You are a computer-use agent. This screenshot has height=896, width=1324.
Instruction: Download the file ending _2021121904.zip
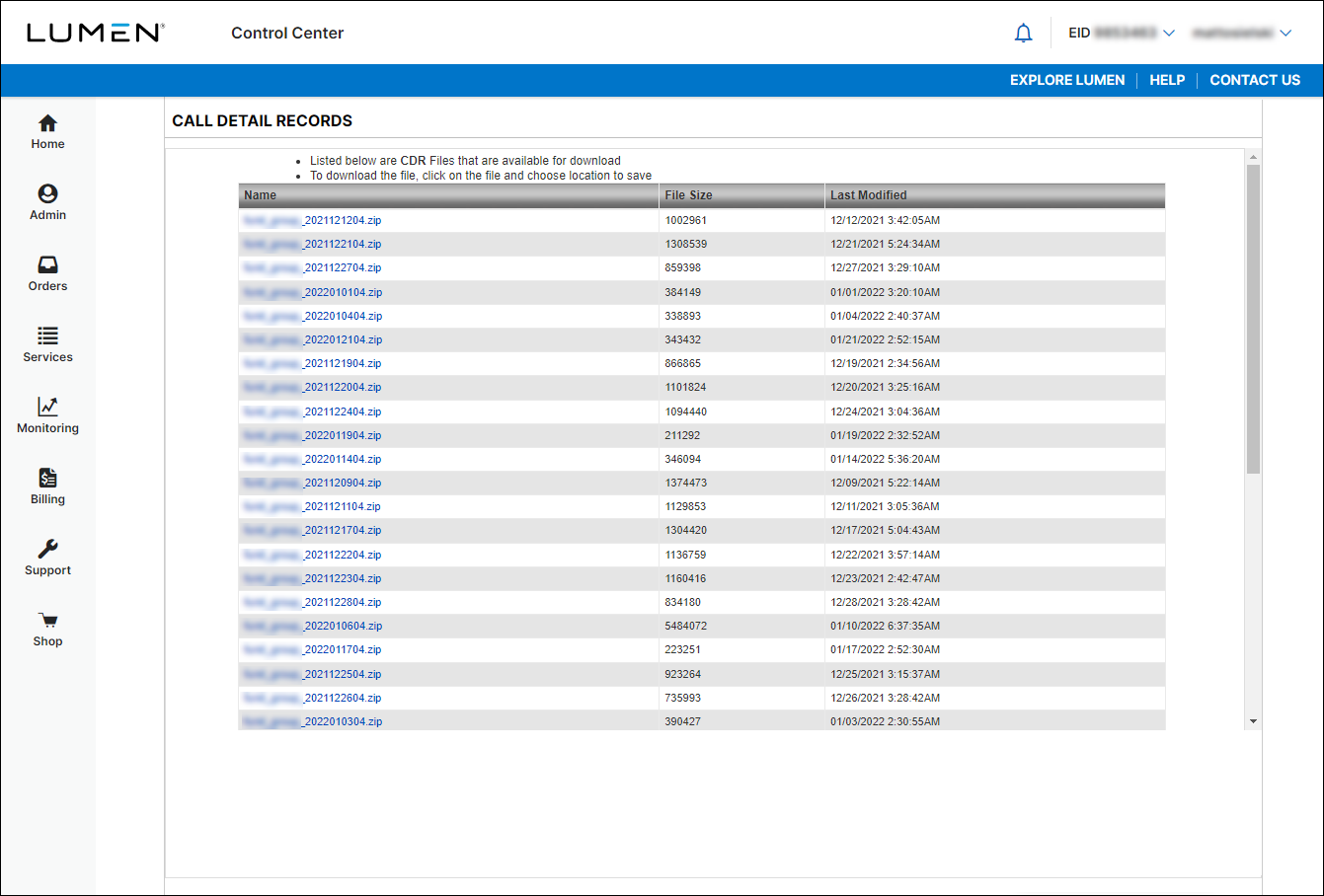click(312, 363)
